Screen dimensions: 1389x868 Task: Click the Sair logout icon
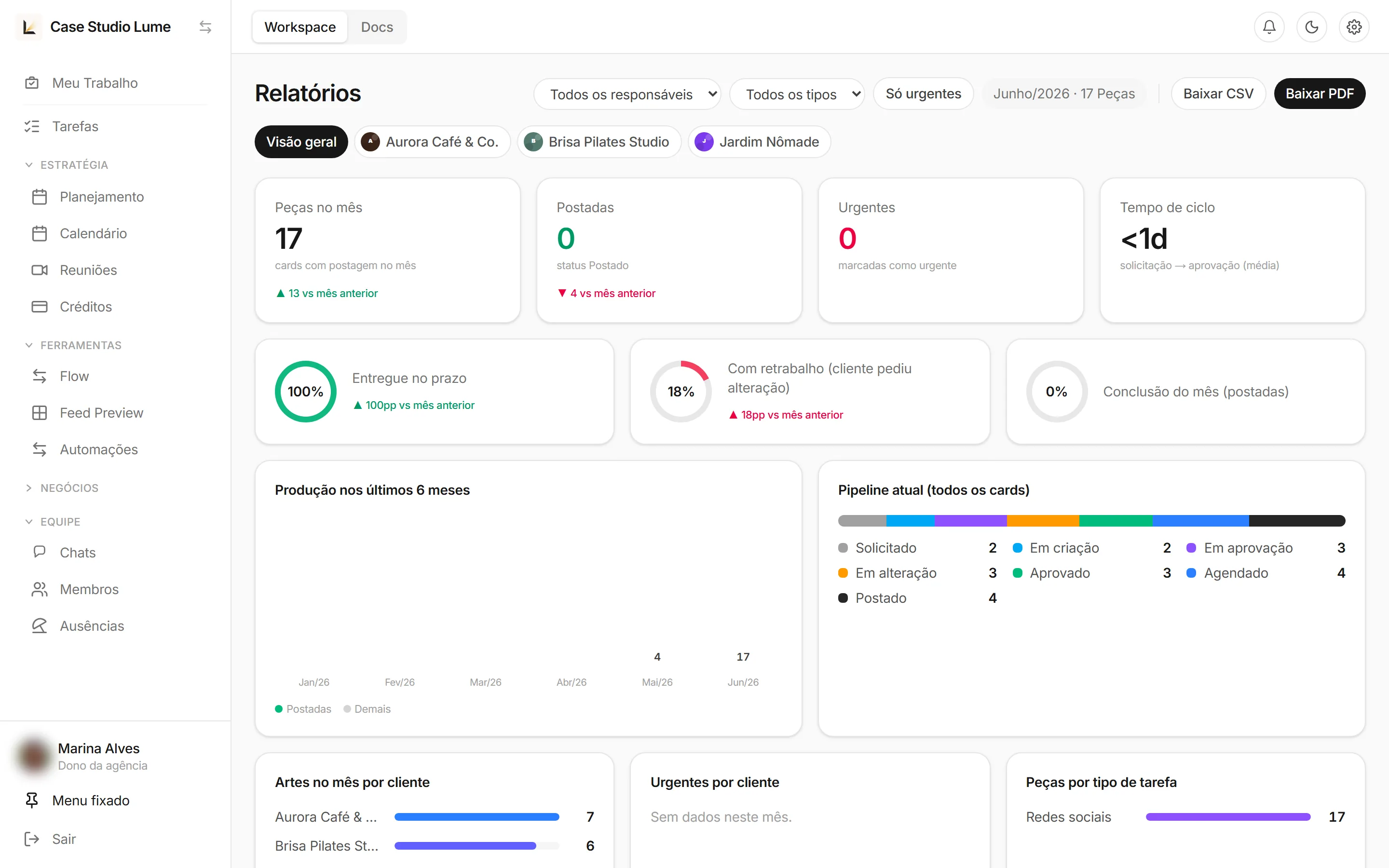[31, 839]
